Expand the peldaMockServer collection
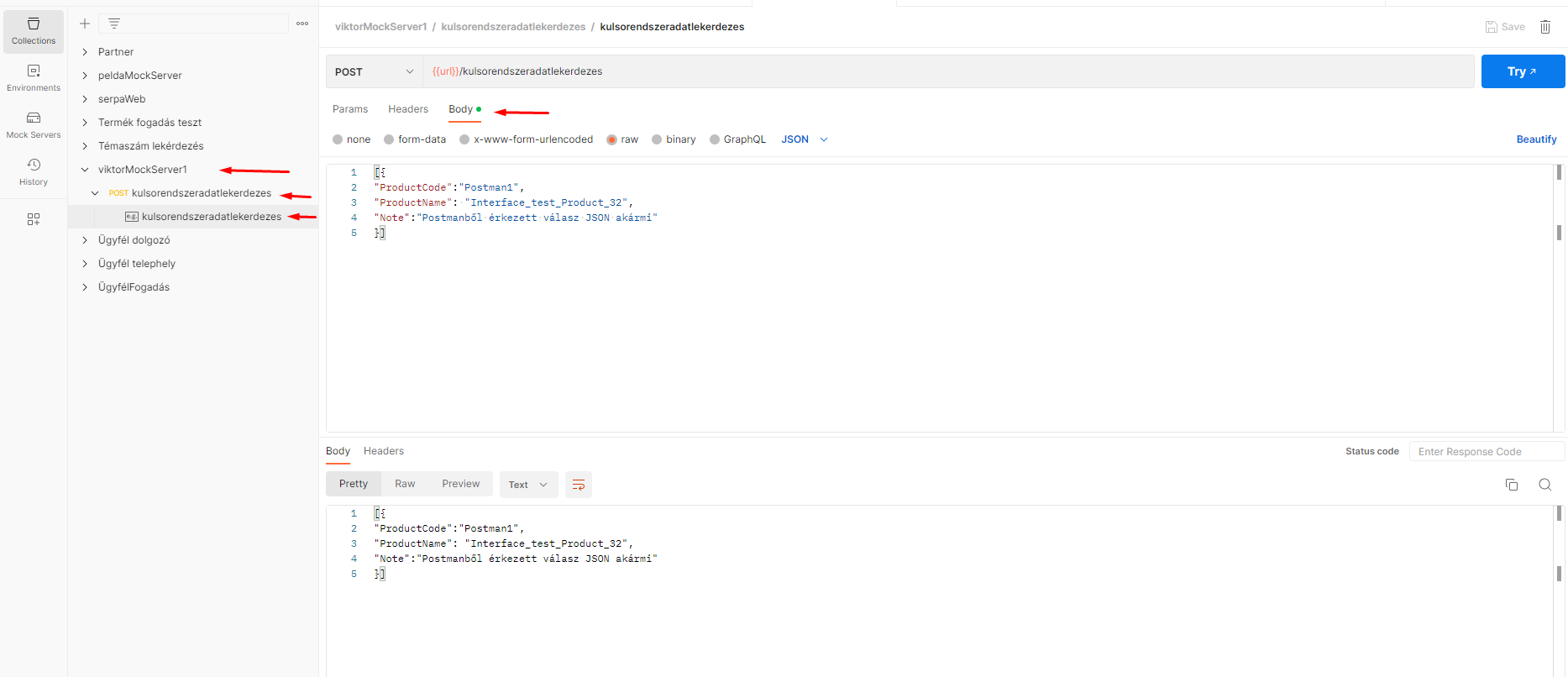The image size is (1568, 677). [x=85, y=76]
